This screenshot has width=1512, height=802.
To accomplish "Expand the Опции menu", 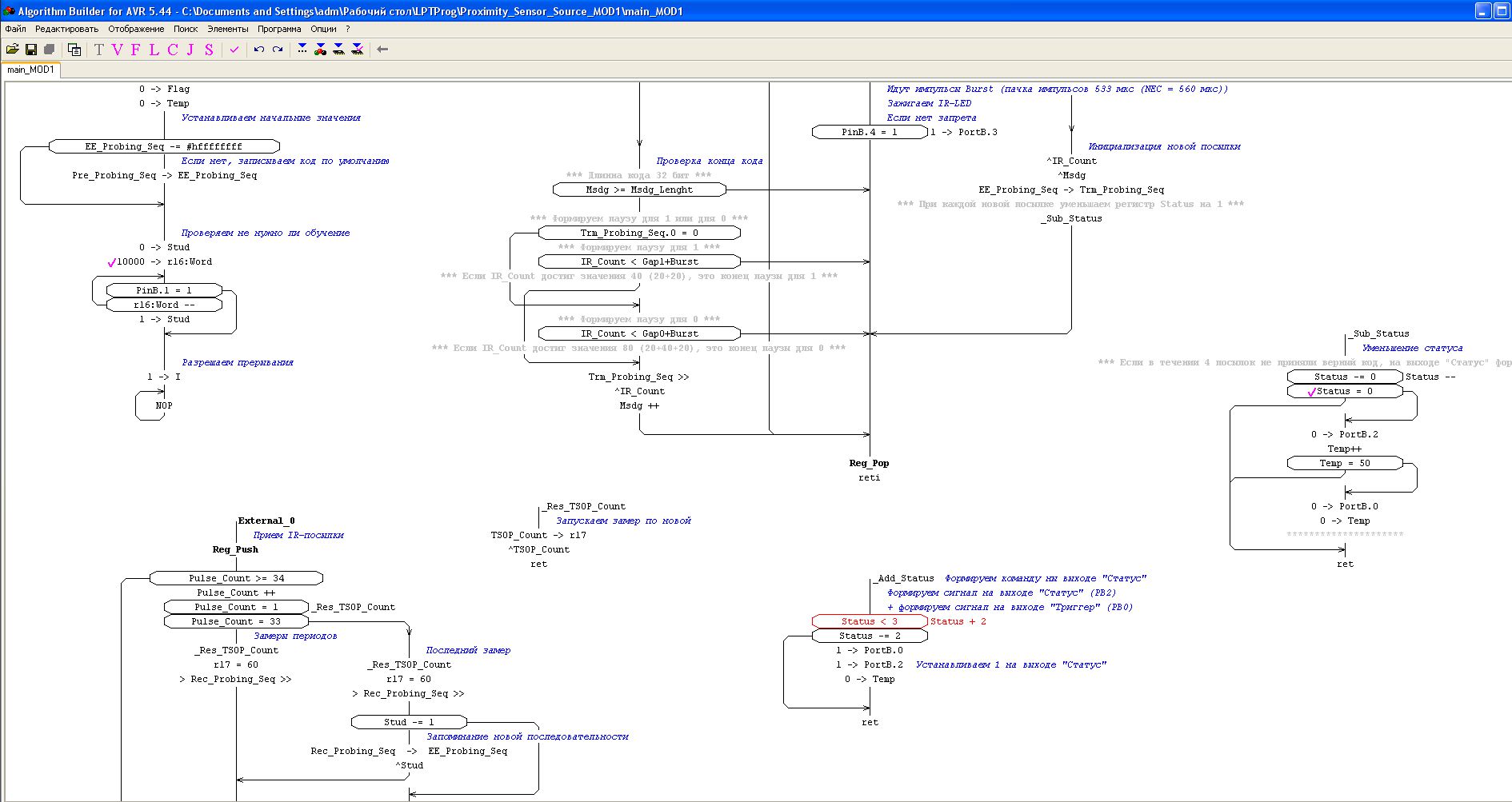I will 323,29.
